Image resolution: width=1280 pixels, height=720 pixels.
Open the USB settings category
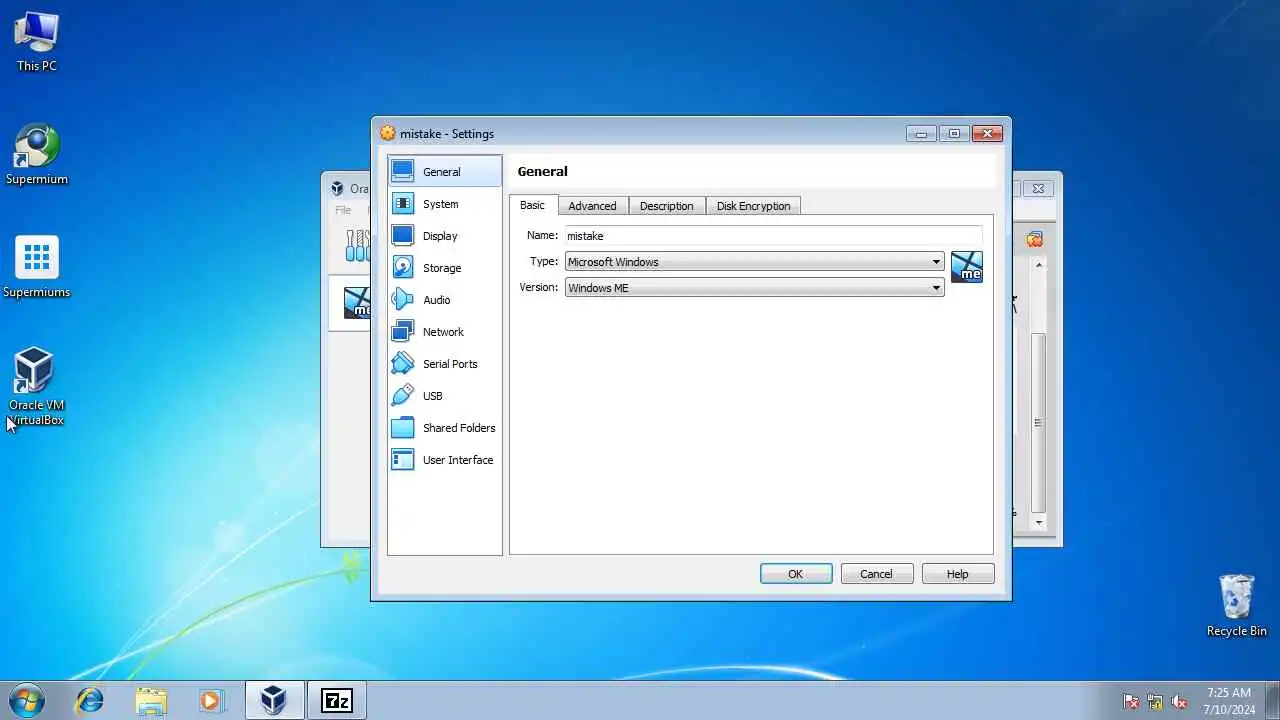(x=445, y=396)
